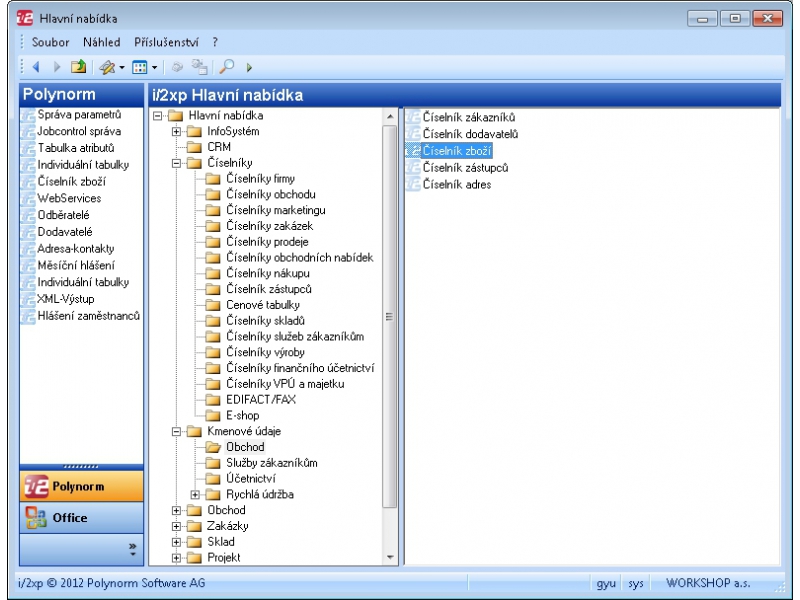Screen dimensions: 800x600
Task: Open the Soubor menu
Action: (50, 42)
